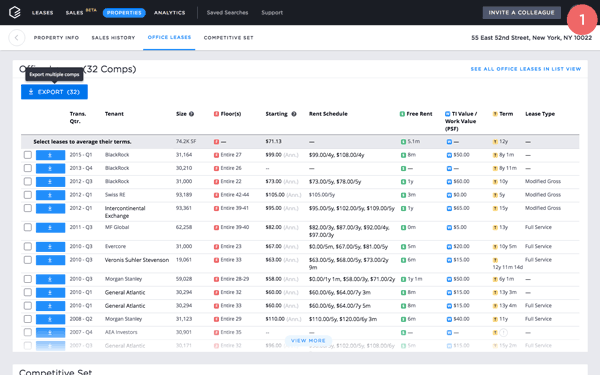Click the yellow Term column icon
Screen dimensions: 600x375
(495, 114)
